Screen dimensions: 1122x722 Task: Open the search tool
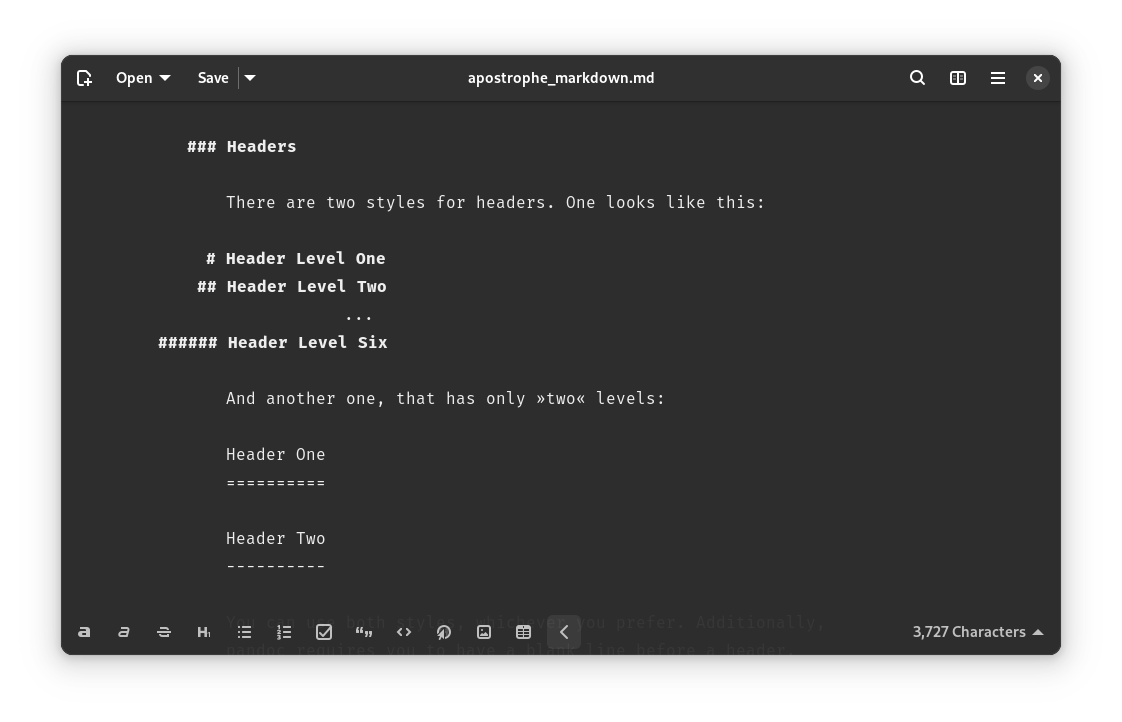[917, 78]
